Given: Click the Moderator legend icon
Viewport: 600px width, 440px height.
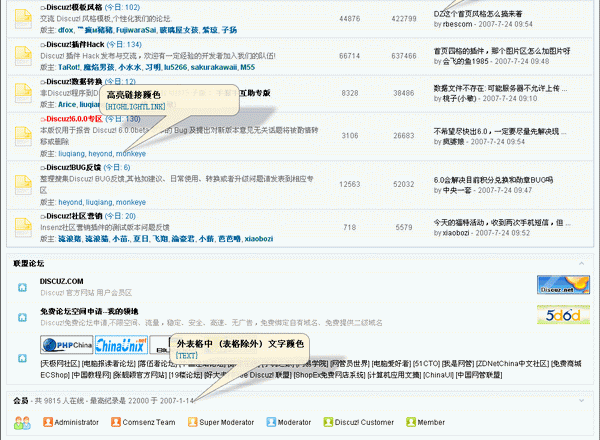Looking at the screenshot, I should 271,422.
